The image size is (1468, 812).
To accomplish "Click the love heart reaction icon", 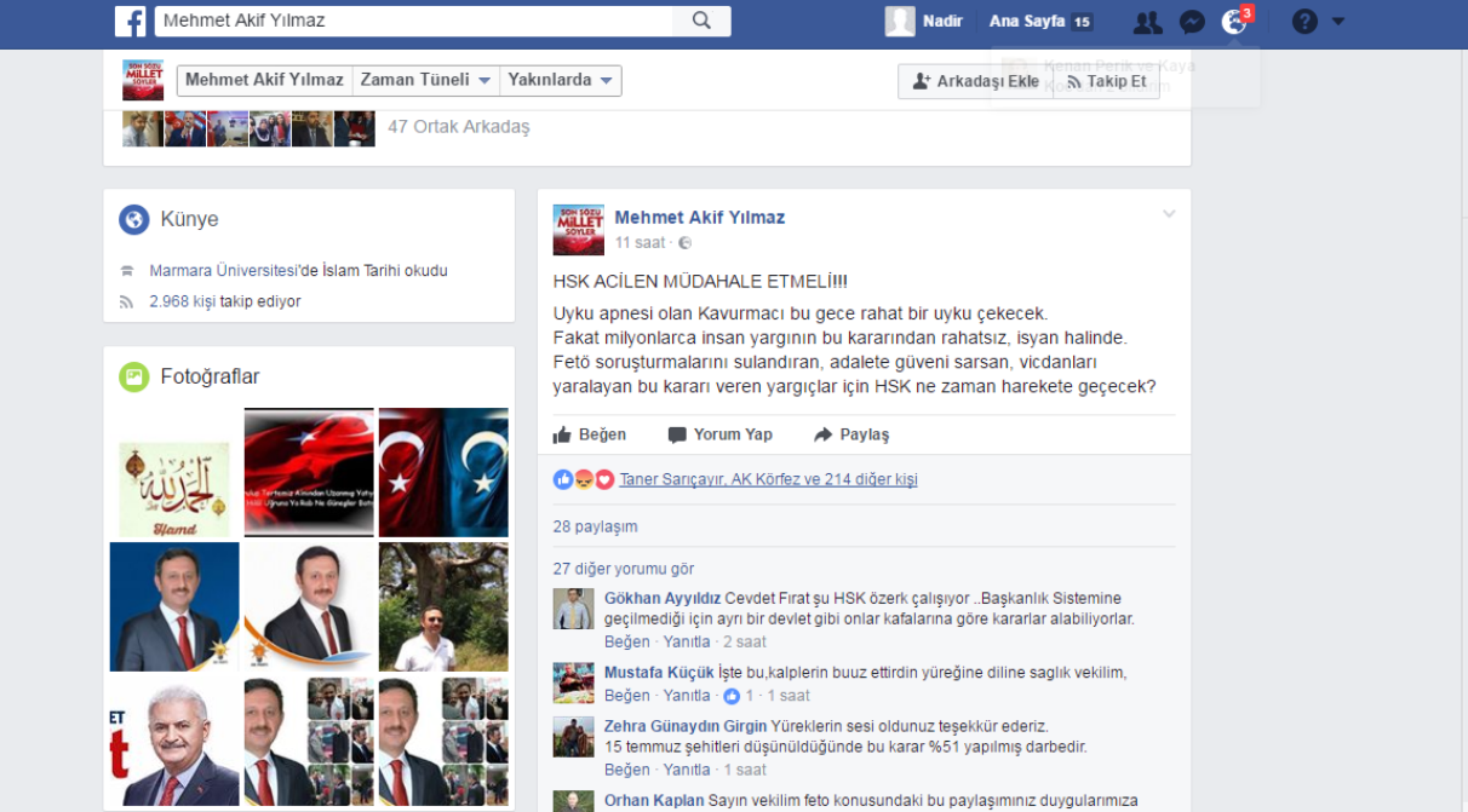I will tap(604, 479).
